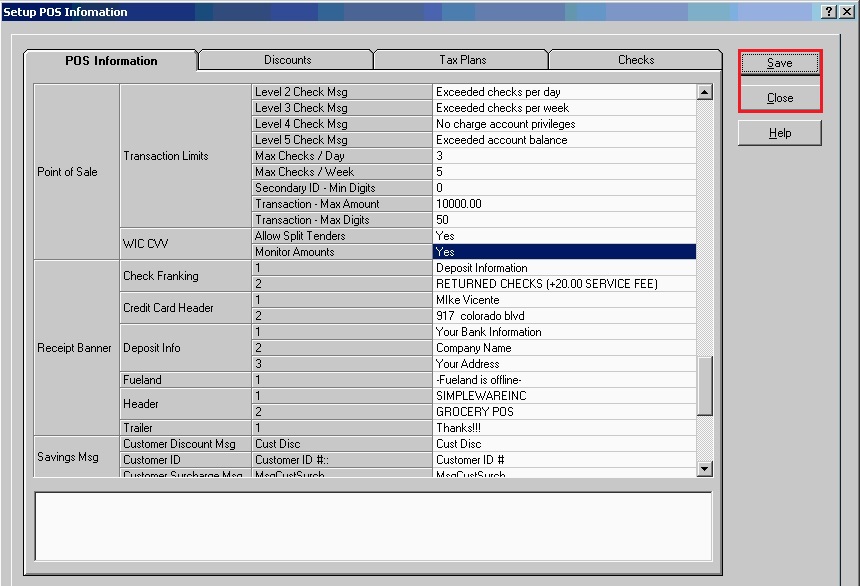Click the Close button
This screenshot has width=860, height=586.
point(779,98)
